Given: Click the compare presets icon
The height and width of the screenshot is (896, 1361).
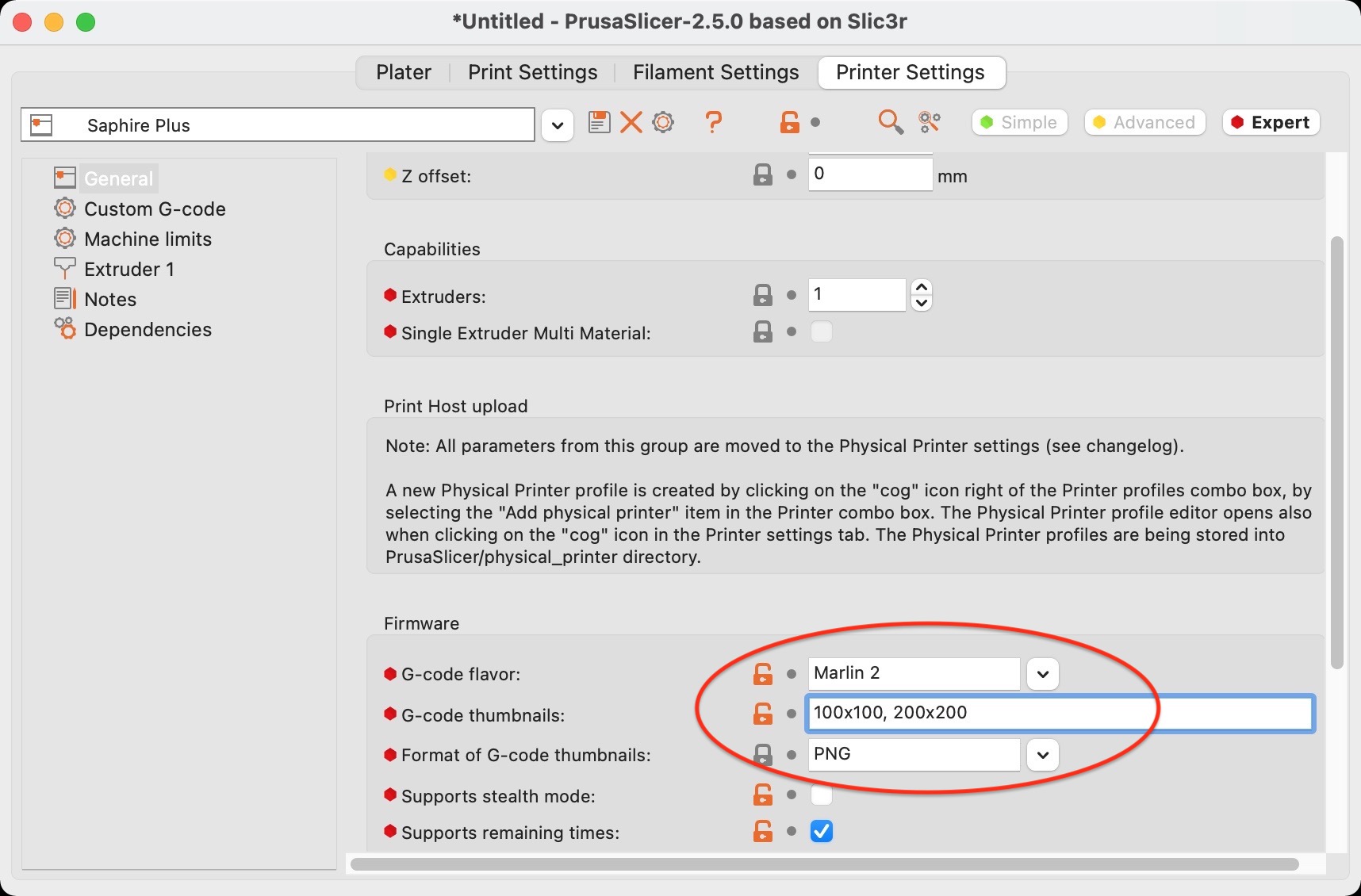Looking at the screenshot, I should 930,122.
